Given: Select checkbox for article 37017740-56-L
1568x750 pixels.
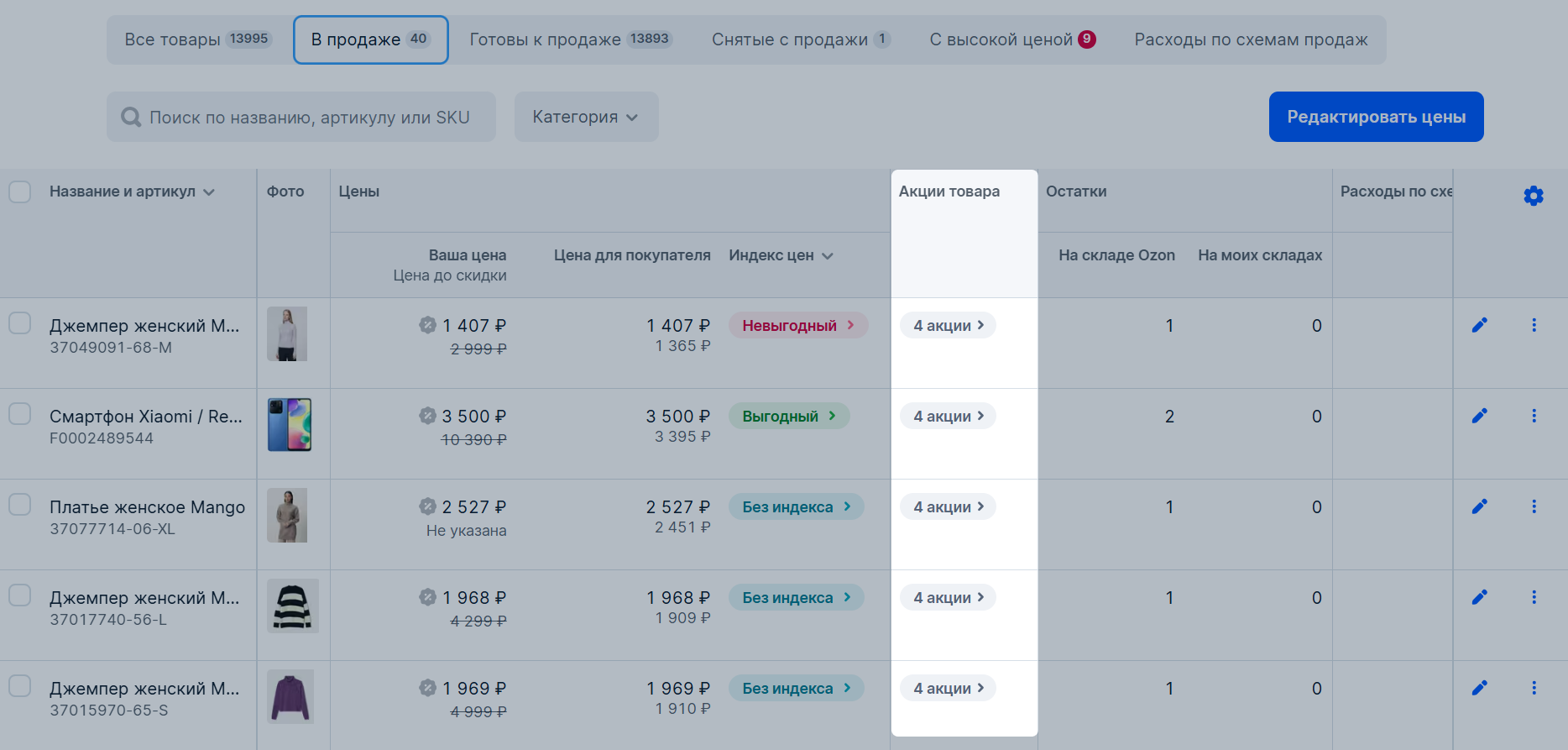Looking at the screenshot, I should (x=20, y=595).
